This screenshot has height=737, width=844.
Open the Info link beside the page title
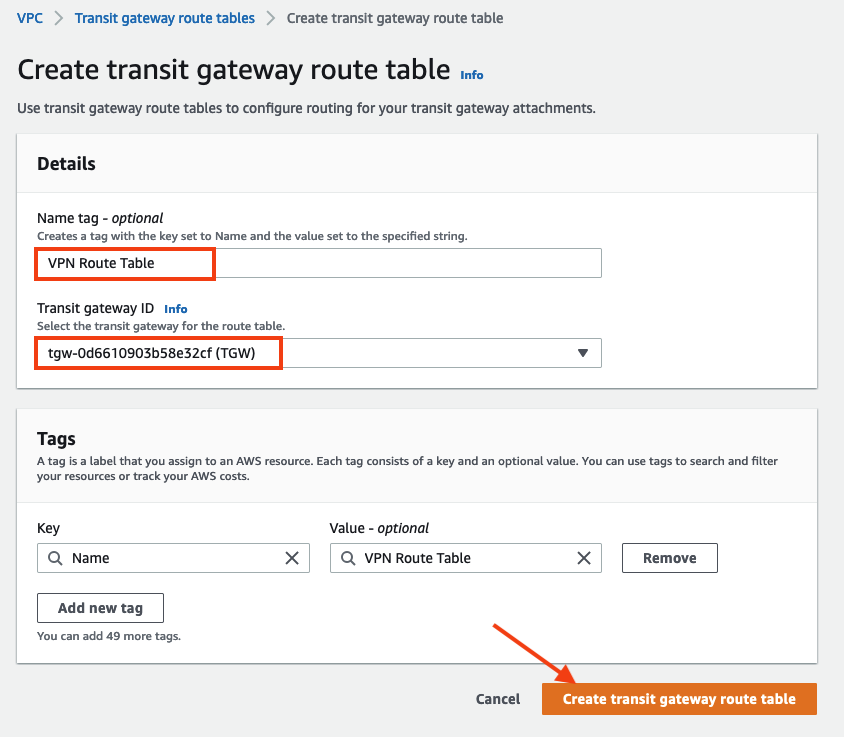click(x=472, y=75)
